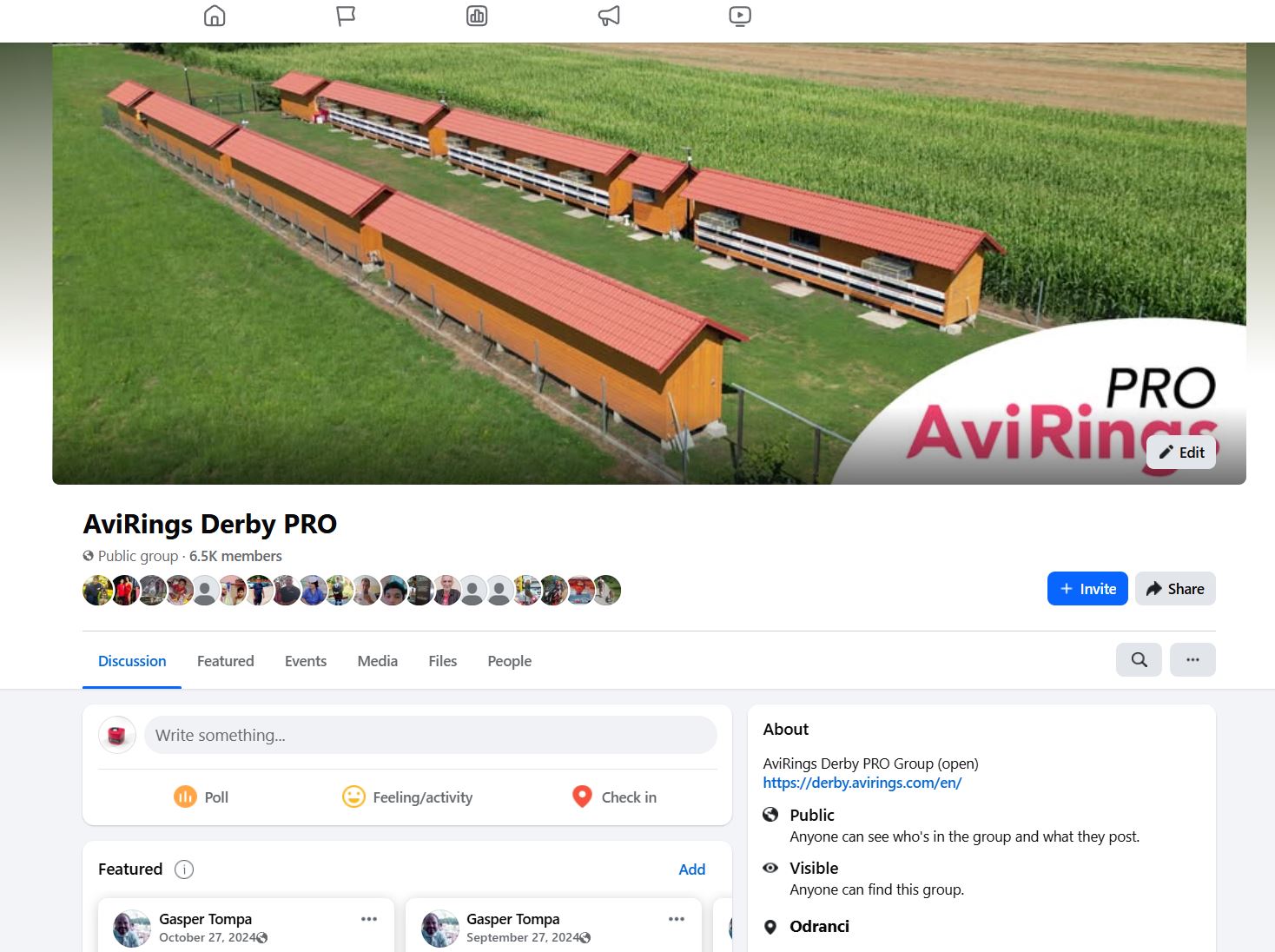
Task: Switch to the Featured tab
Action: [x=226, y=661]
